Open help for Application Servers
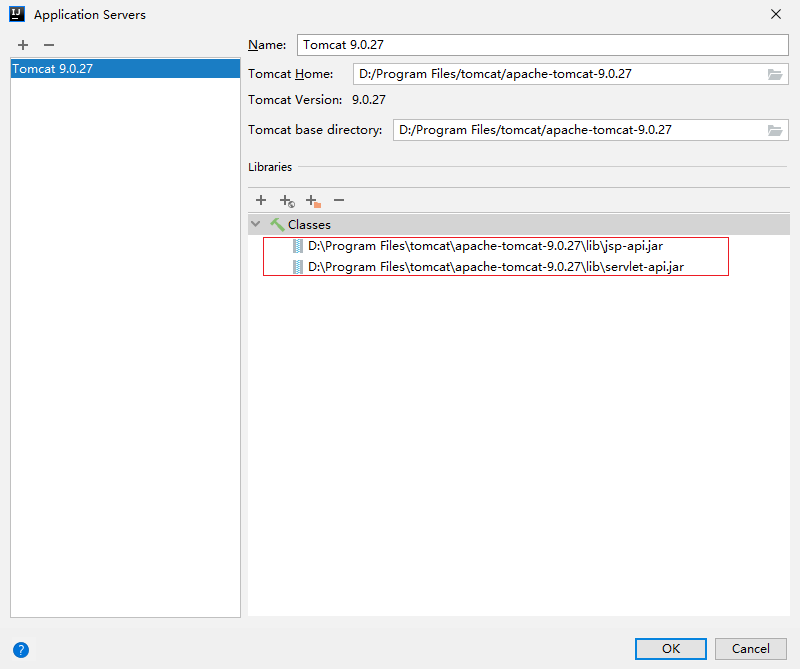Viewport: 800px width, 669px height. (21, 650)
